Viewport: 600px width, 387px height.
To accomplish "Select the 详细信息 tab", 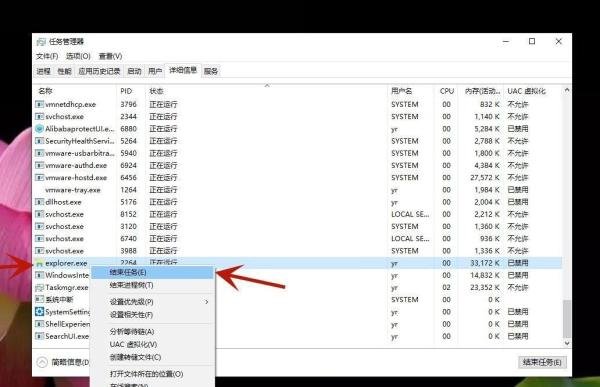I will (x=183, y=70).
